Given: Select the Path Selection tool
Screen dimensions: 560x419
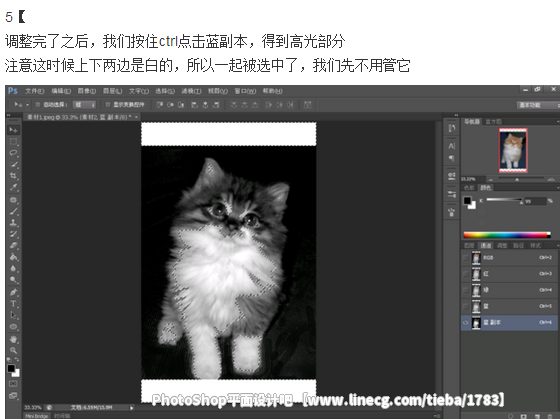Looking at the screenshot, I should pos(14,315).
